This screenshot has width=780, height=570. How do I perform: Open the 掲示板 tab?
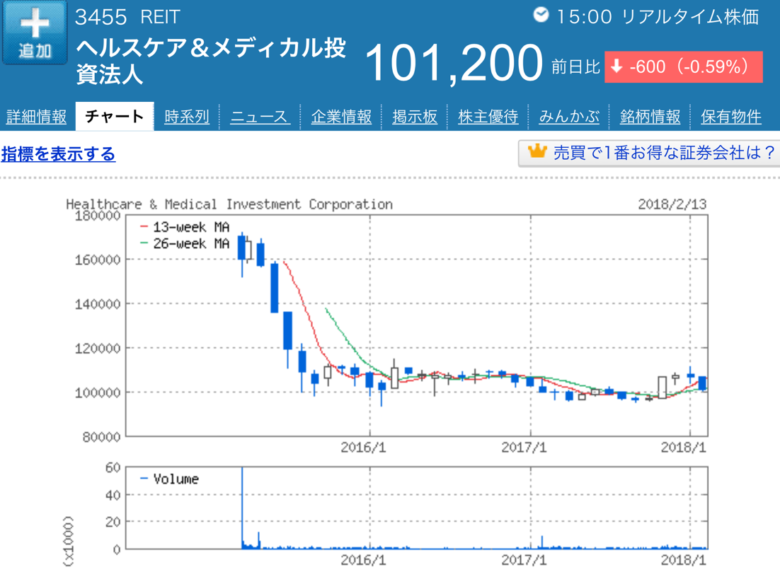414,117
